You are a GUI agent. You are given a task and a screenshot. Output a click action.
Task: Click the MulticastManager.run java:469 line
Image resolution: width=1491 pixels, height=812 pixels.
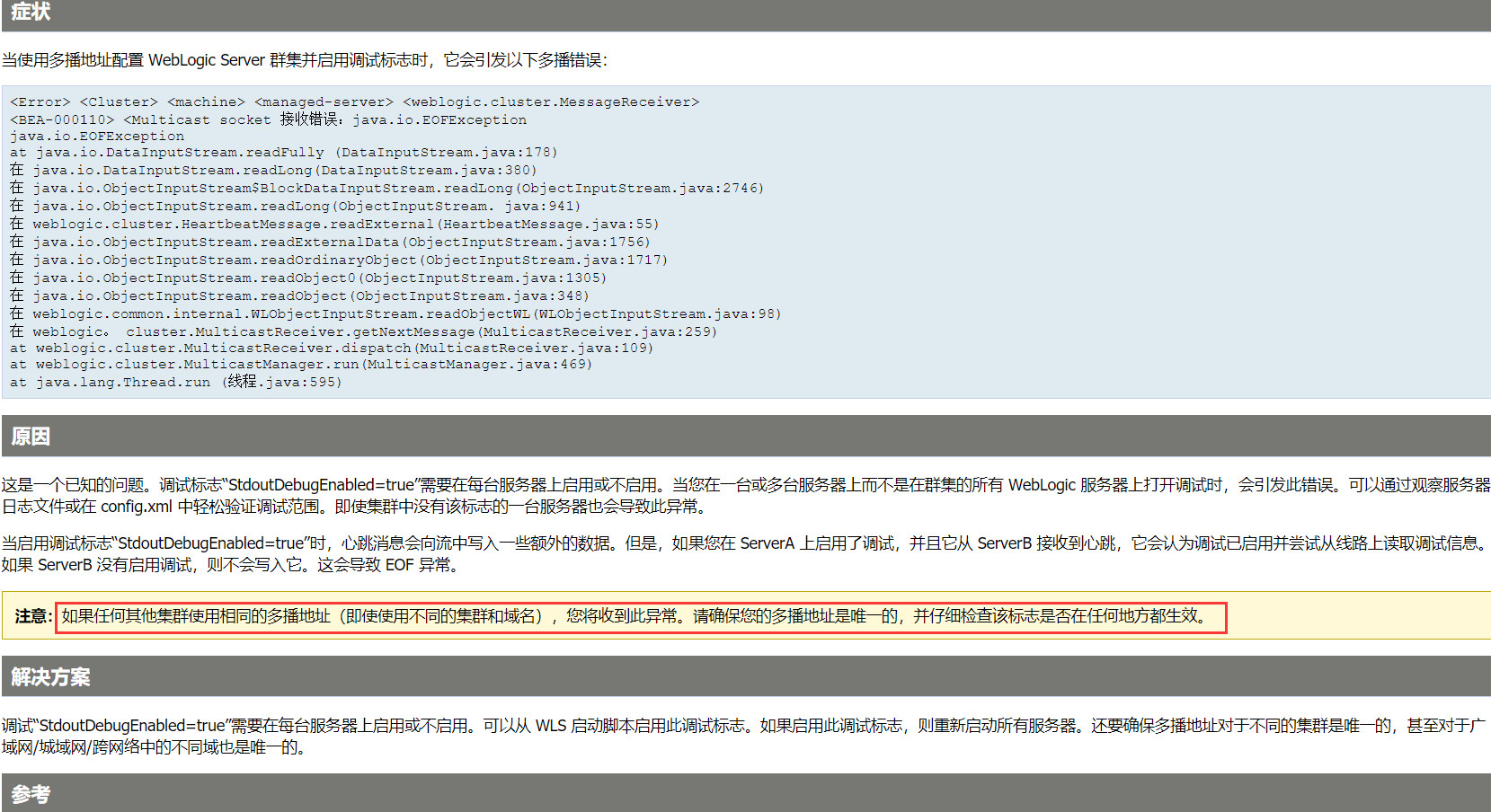(x=301, y=365)
